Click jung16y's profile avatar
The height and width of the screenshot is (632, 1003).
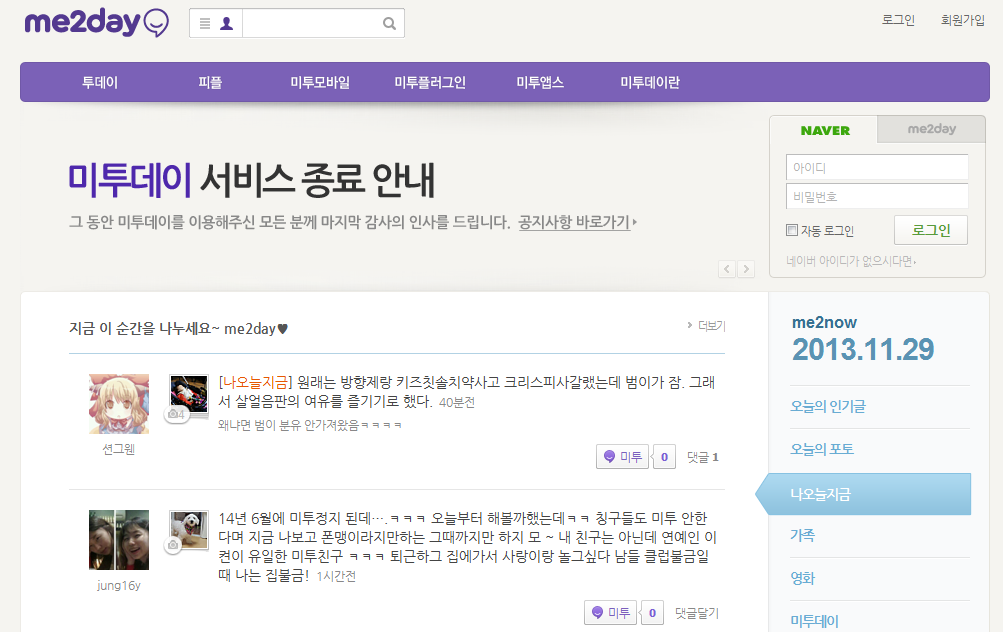[x=119, y=540]
